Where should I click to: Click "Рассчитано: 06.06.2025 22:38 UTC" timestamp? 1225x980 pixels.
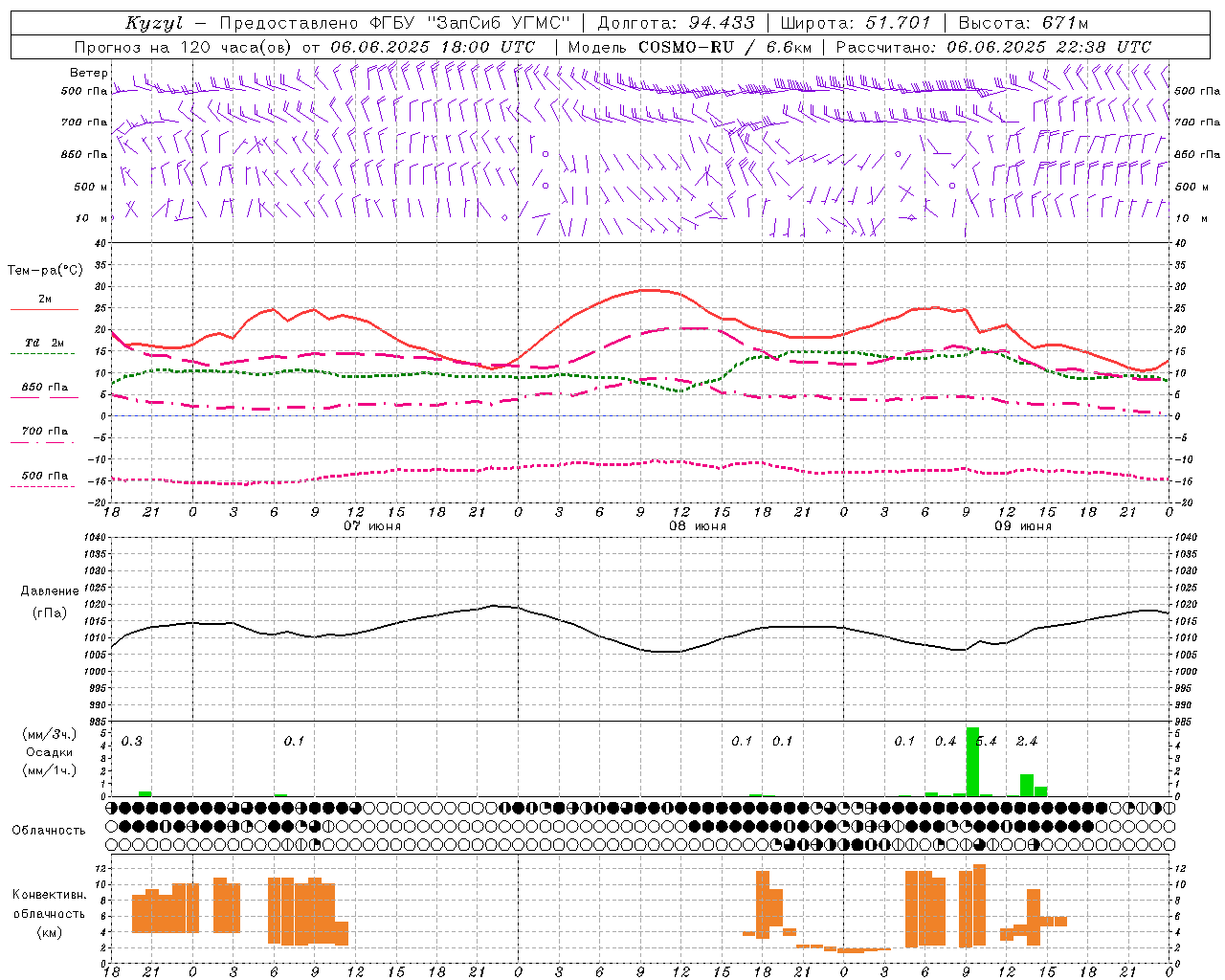pos(993,47)
